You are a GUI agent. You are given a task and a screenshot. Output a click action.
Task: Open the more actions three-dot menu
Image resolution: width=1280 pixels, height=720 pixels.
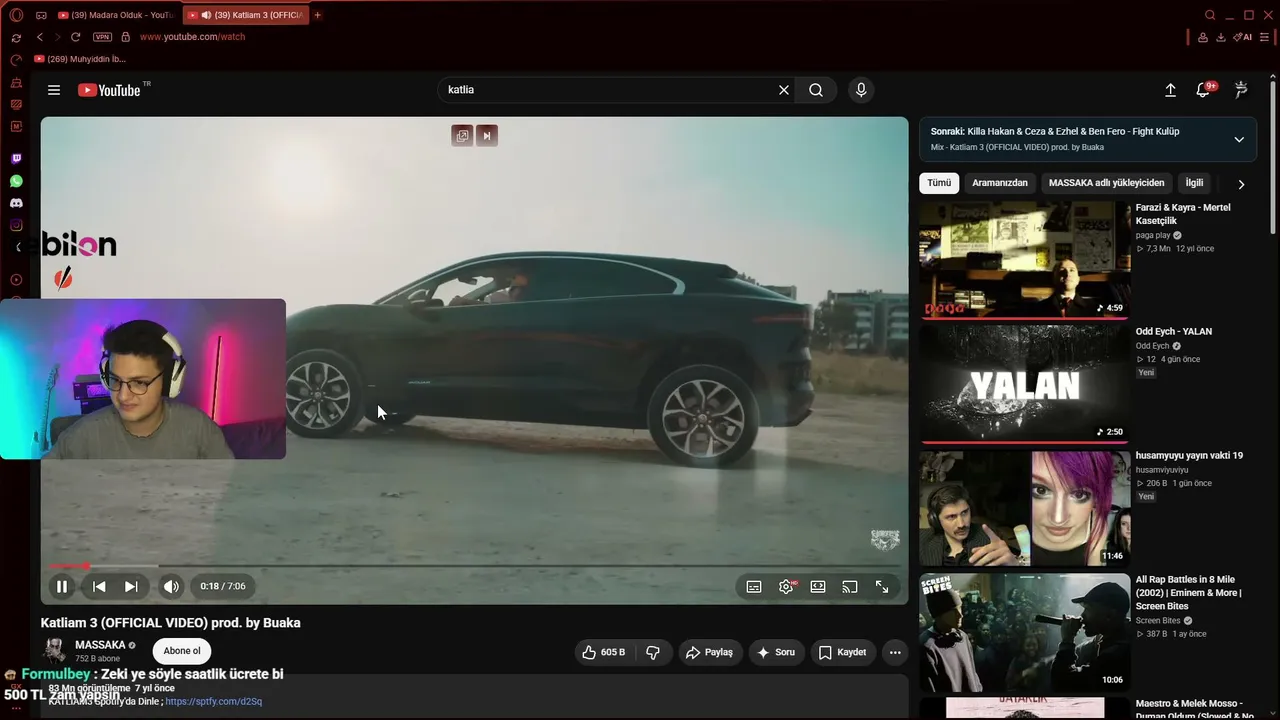(x=895, y=652)
